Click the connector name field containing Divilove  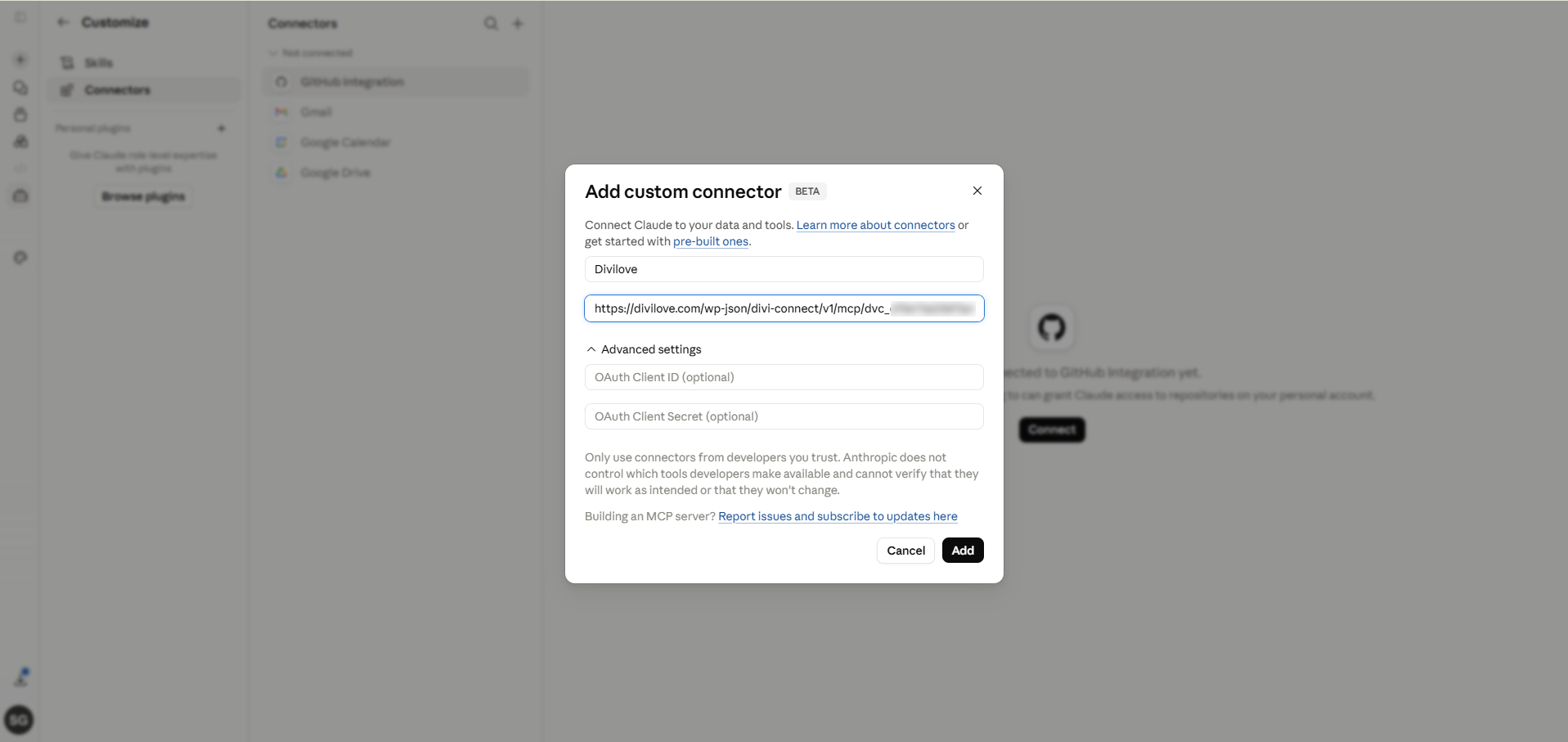pos(784,269)
